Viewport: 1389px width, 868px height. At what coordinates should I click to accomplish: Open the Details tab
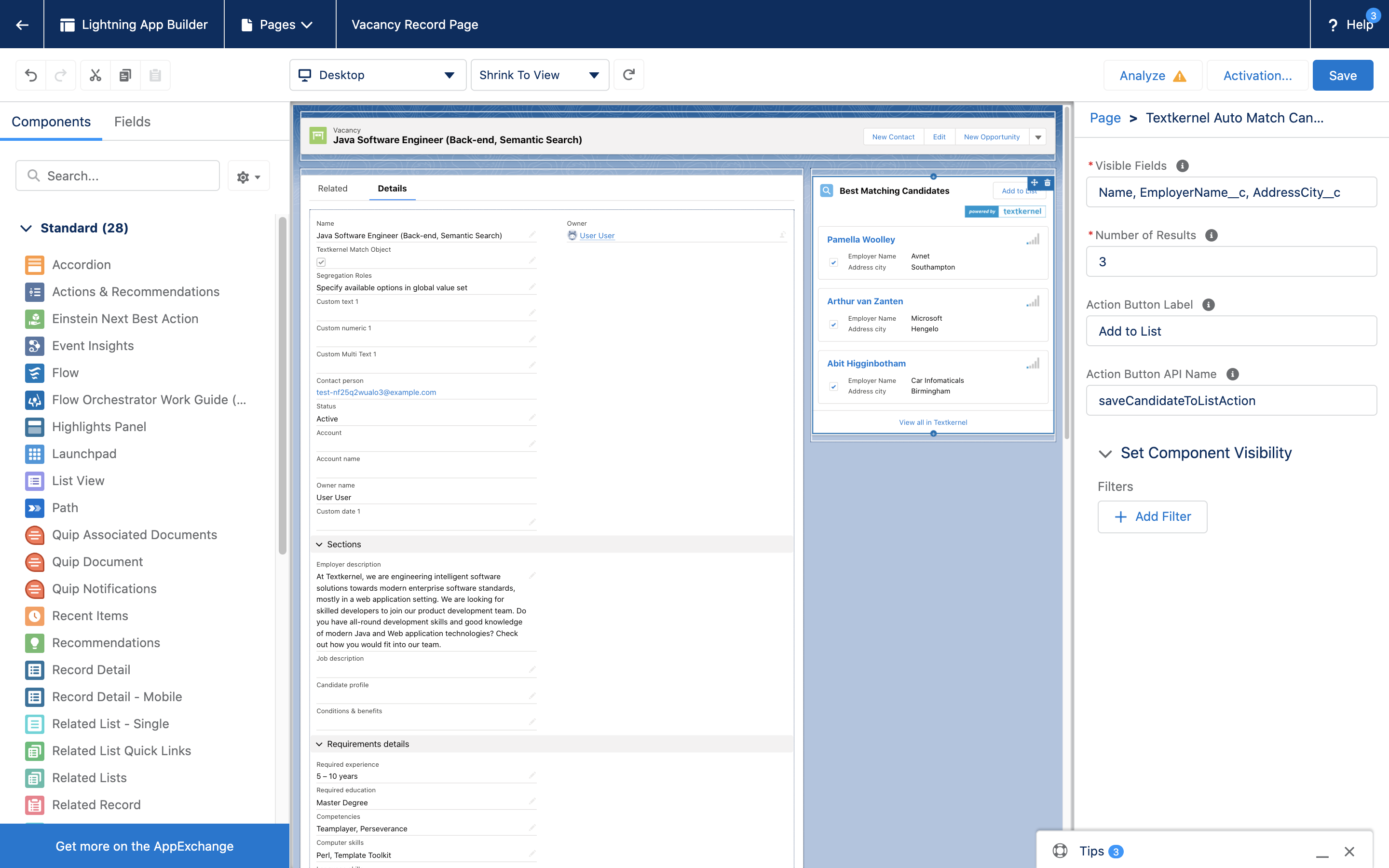pyautogui.click(x=392, y=188)
